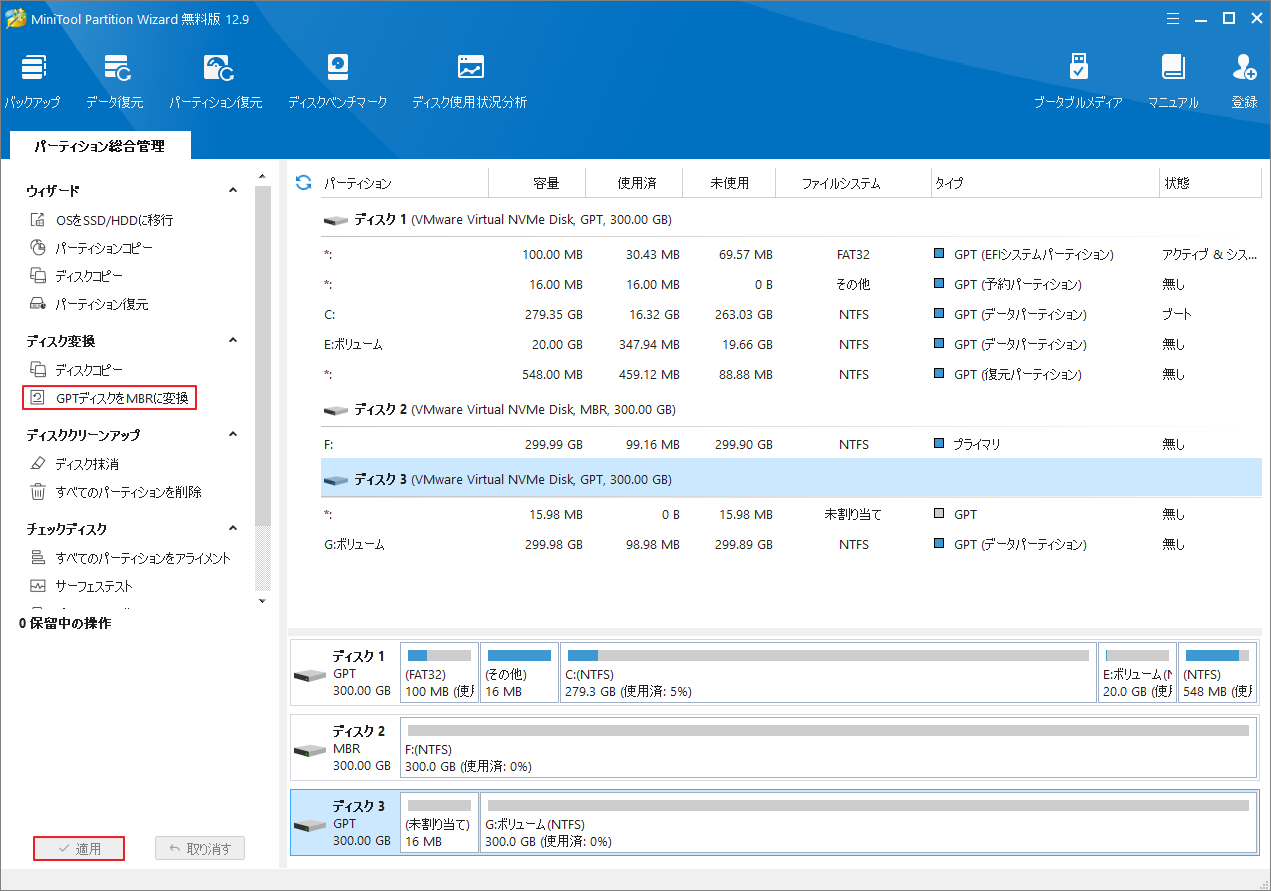This screenshot has height=891, width=1271.
Task: Collapse the ウィザード section
Action: [233, 190]
